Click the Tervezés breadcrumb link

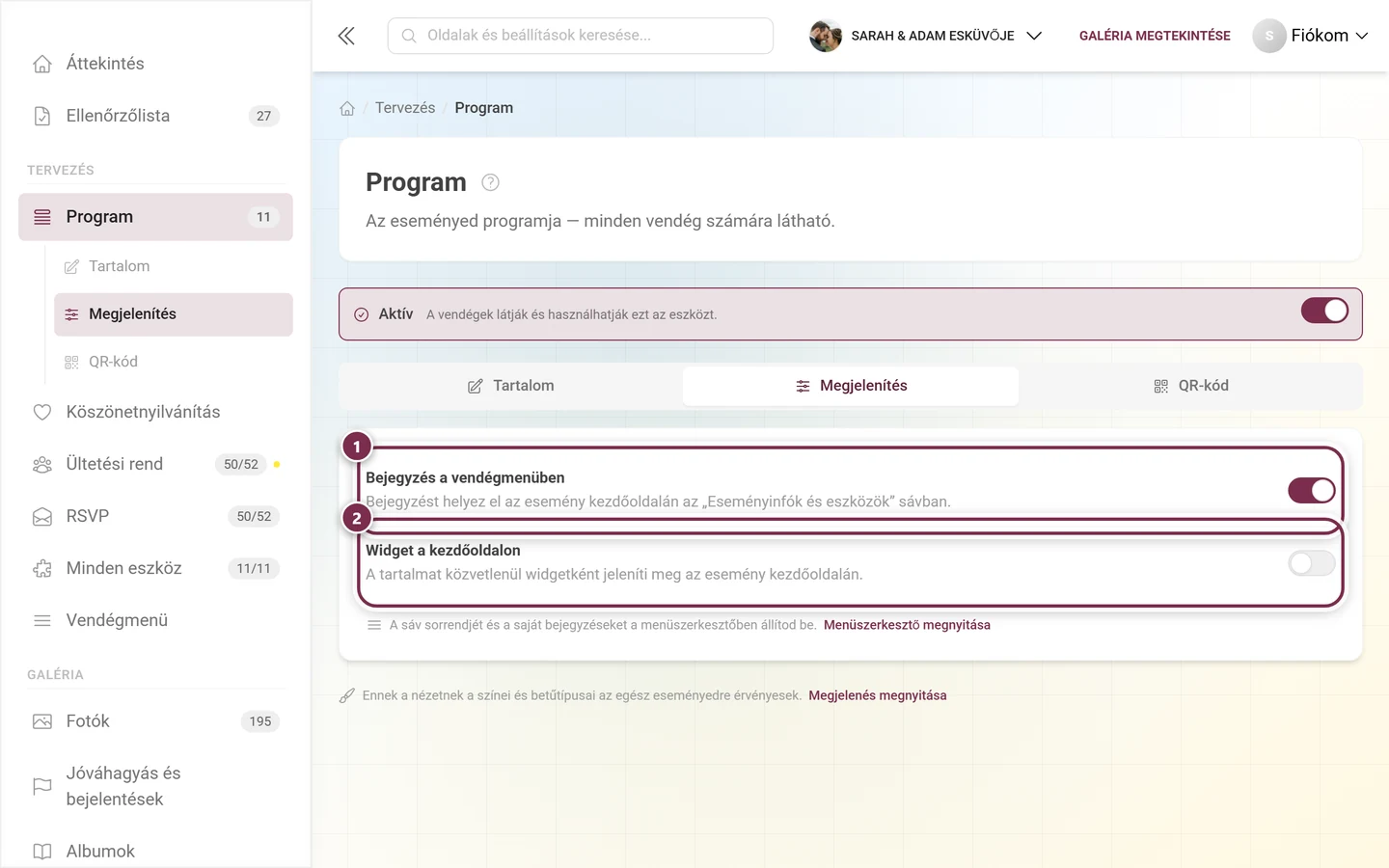(405, 108)
